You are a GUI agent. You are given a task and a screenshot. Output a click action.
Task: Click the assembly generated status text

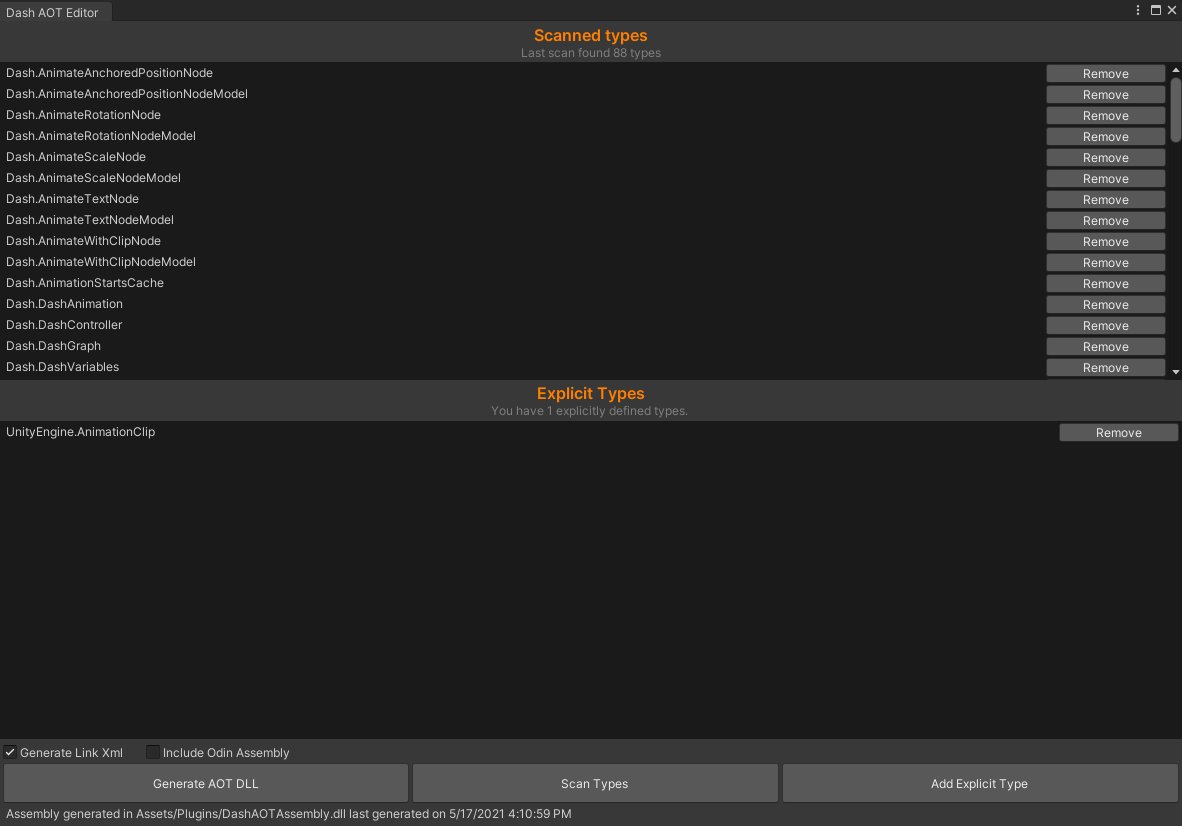[x=289, y=814]
